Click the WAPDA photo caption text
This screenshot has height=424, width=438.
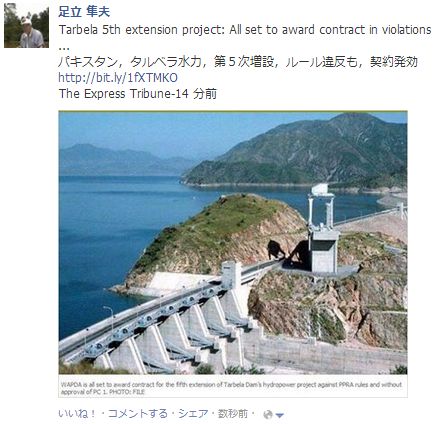point(231,388)
